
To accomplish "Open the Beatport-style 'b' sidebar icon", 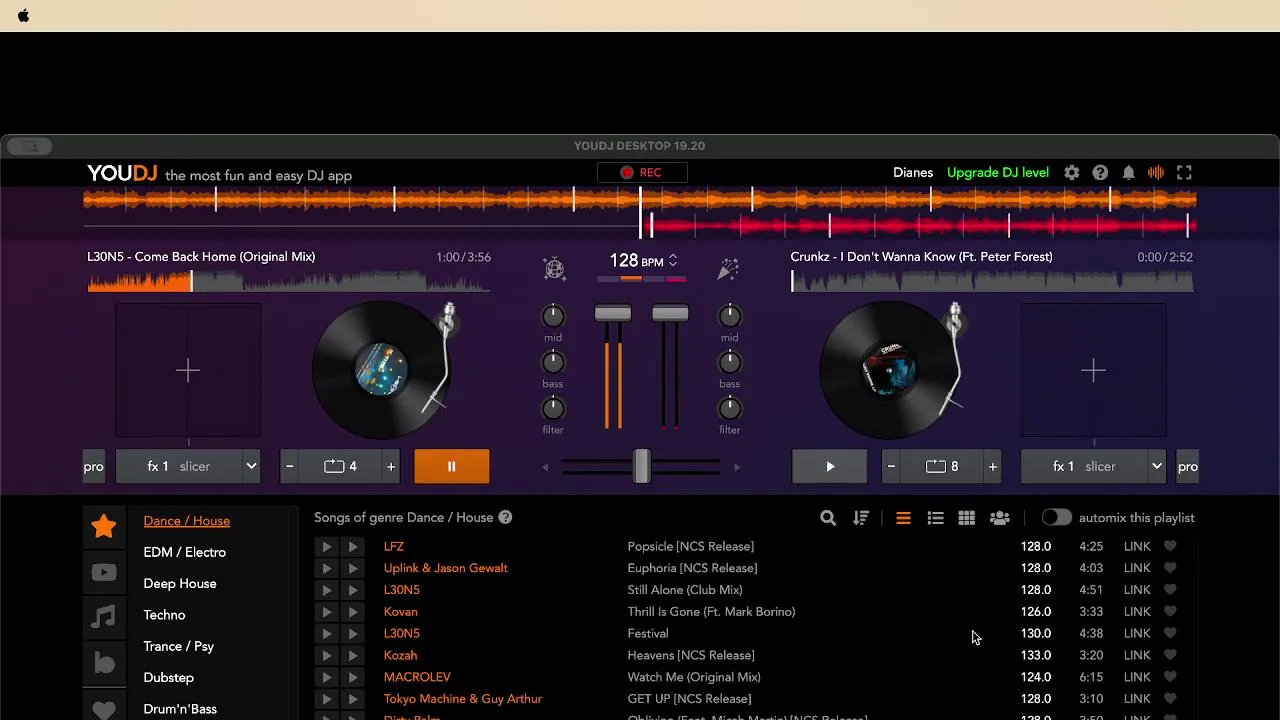I will click(x=104, y=663).
